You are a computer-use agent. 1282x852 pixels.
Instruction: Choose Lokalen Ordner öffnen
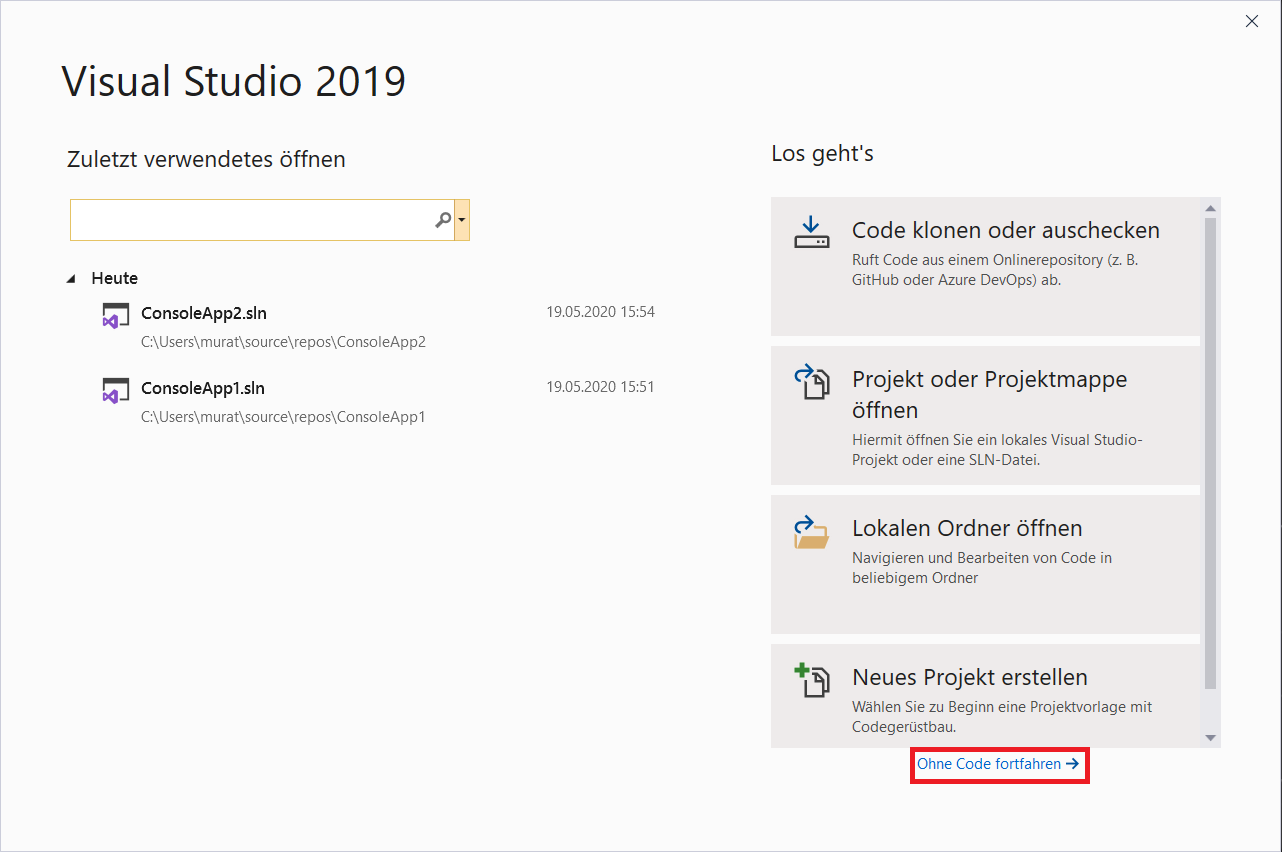(x=985, y=564)
